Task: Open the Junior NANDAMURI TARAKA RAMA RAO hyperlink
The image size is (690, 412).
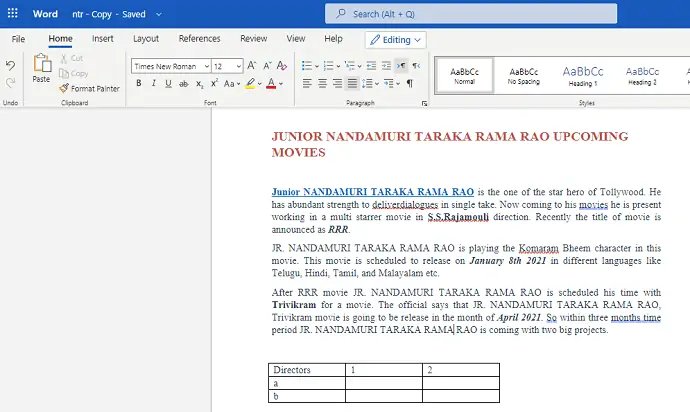Action: click(373, 191)
